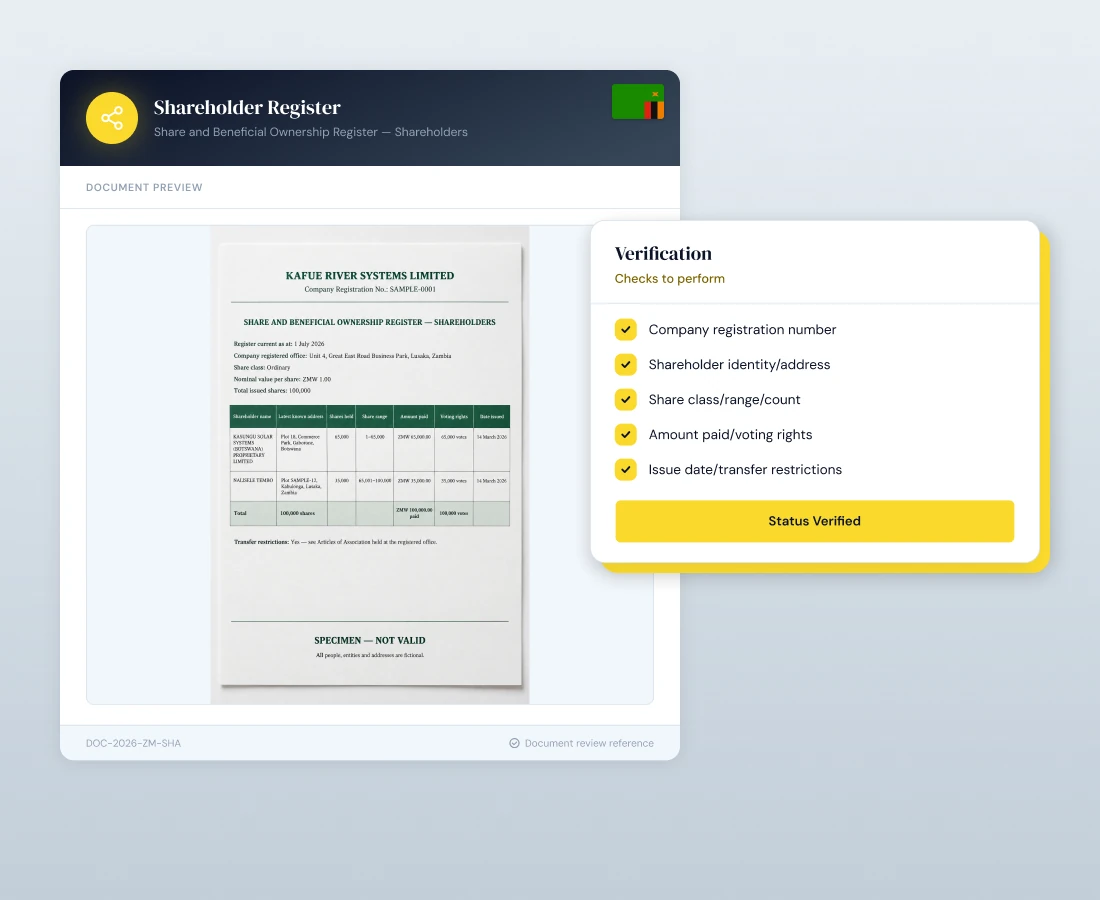Click the header subtitle about Beneficial Ownership Register
This screenshot has width=1100, height=900.
tap(311, 132)
